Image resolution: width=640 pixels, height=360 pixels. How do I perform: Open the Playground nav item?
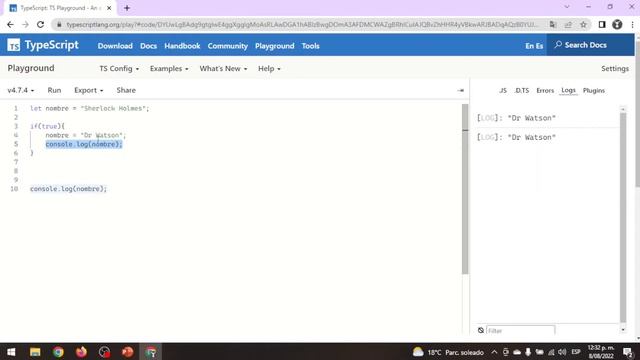coord(275,46)
